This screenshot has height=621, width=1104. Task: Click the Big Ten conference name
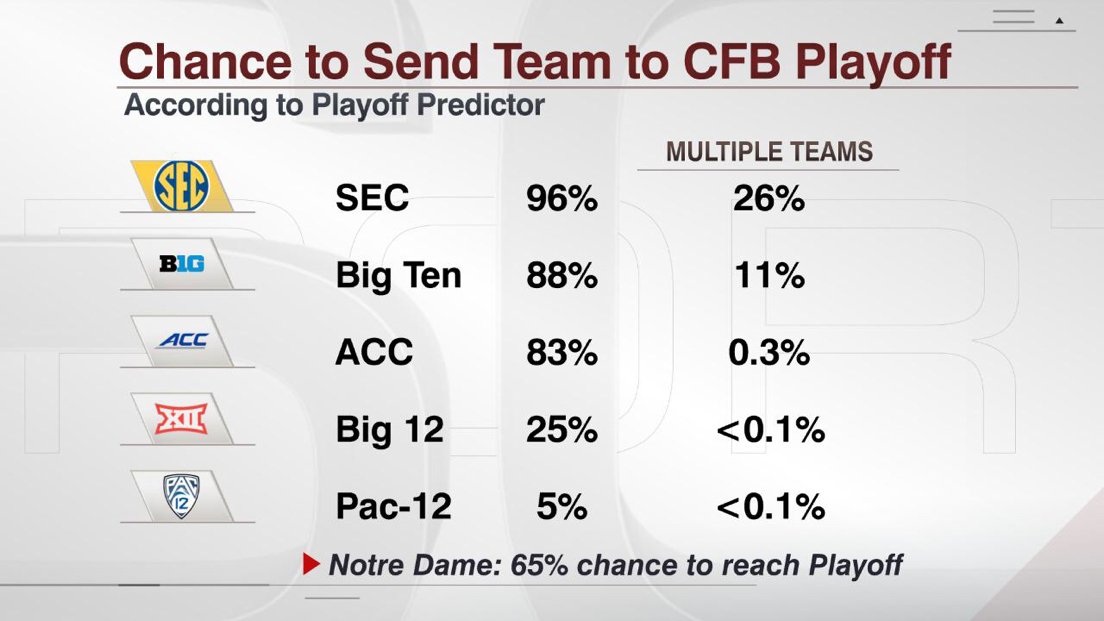(398, 275)
